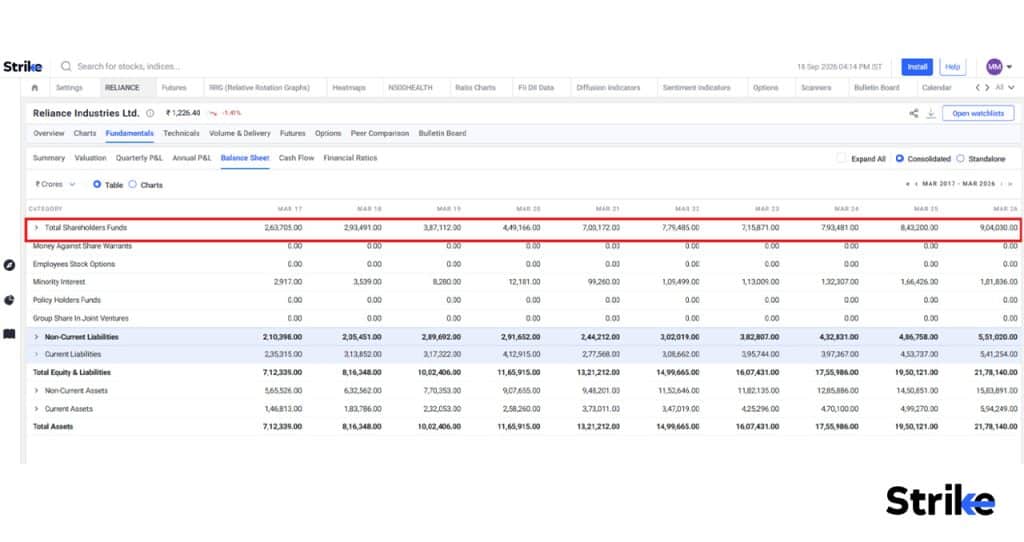Switch to the Heatmaps workspace tab
The height and width of the screenshot is (542, 1024).
(x=349, y=88)
